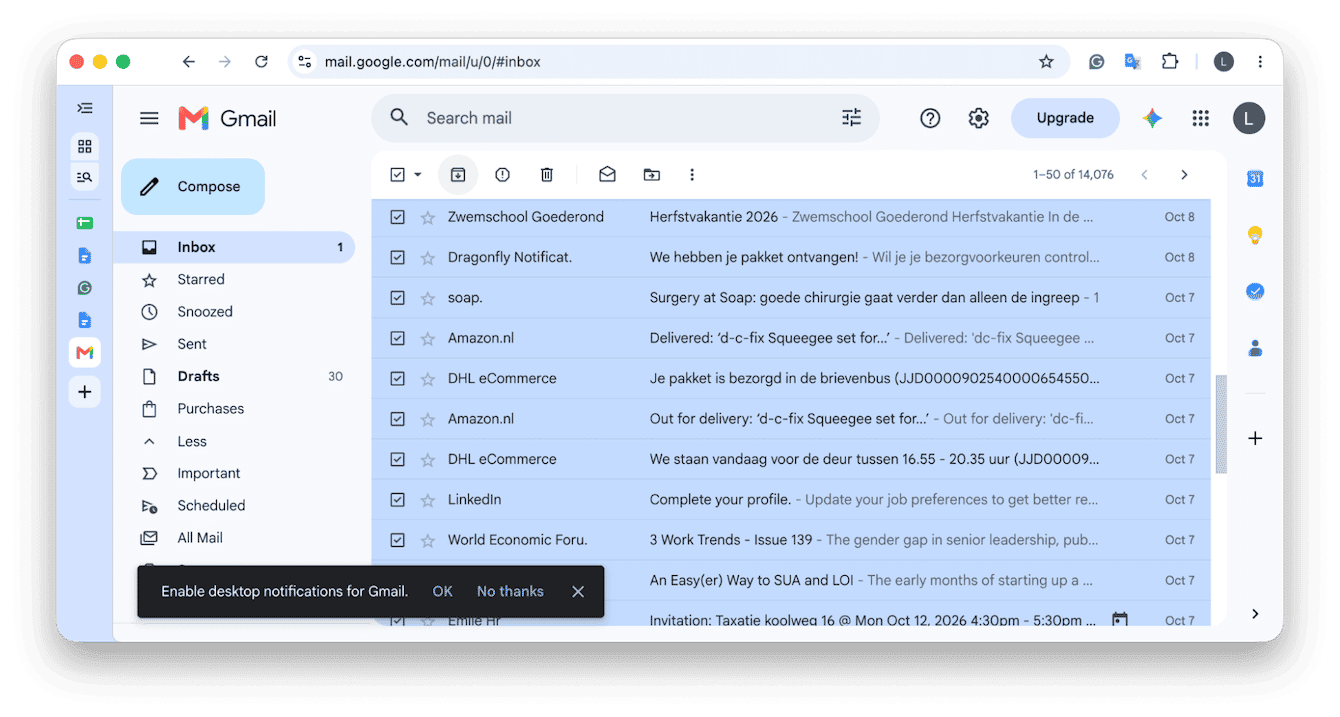Open select dropdown arrow next to checkbox
Viewport: 1340px width, 717px height.
pyautogui.click(x=418, y=175)
